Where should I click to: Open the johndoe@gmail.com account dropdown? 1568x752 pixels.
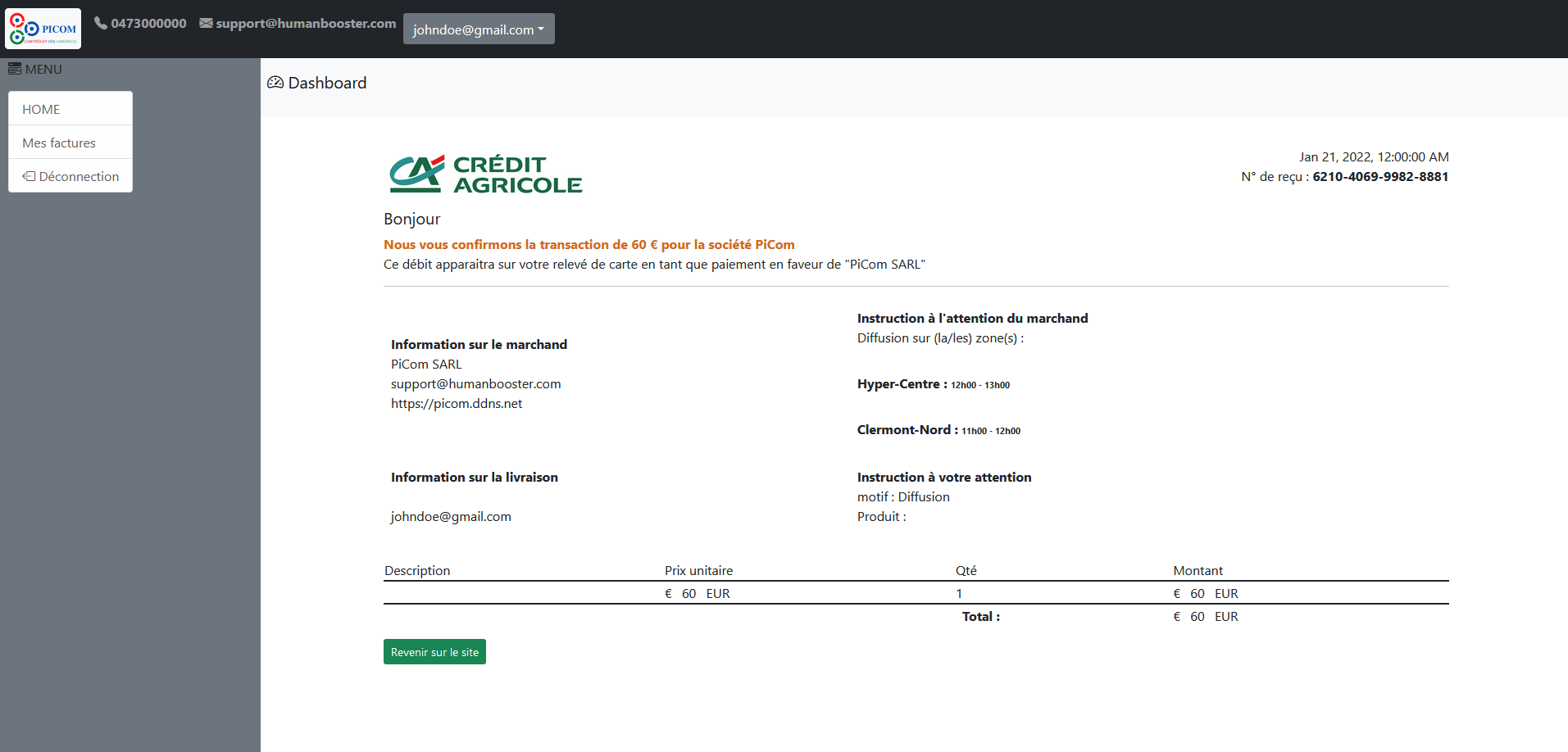pyautogui.click(x=479, y=29)
